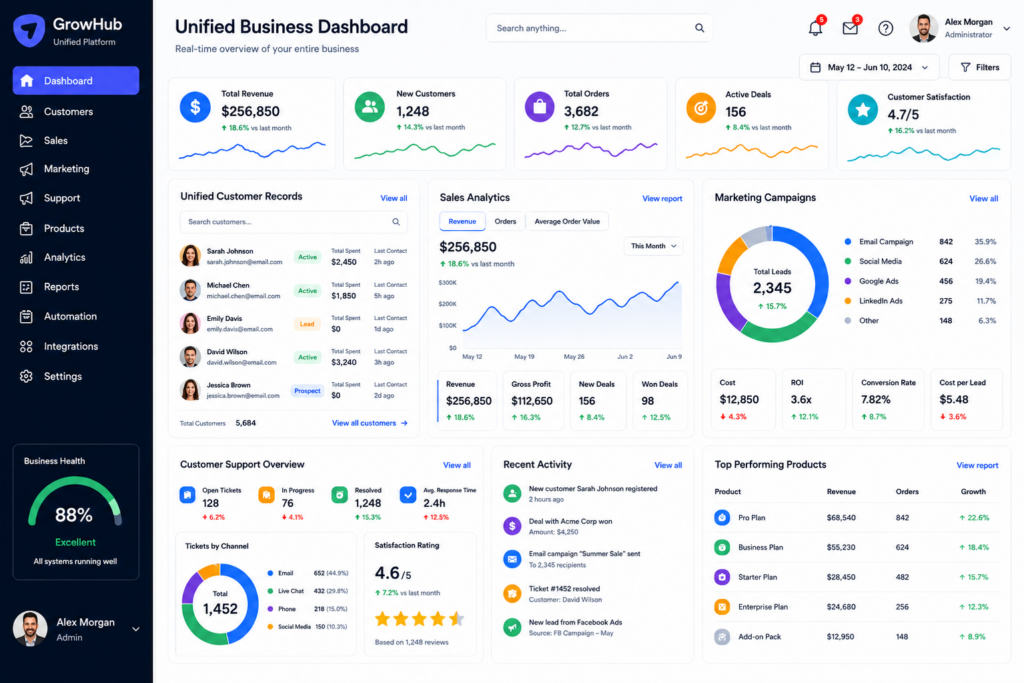Click View all customers link
The image size is (1024, 683).
pyautogui.click(x=370, y=423)
